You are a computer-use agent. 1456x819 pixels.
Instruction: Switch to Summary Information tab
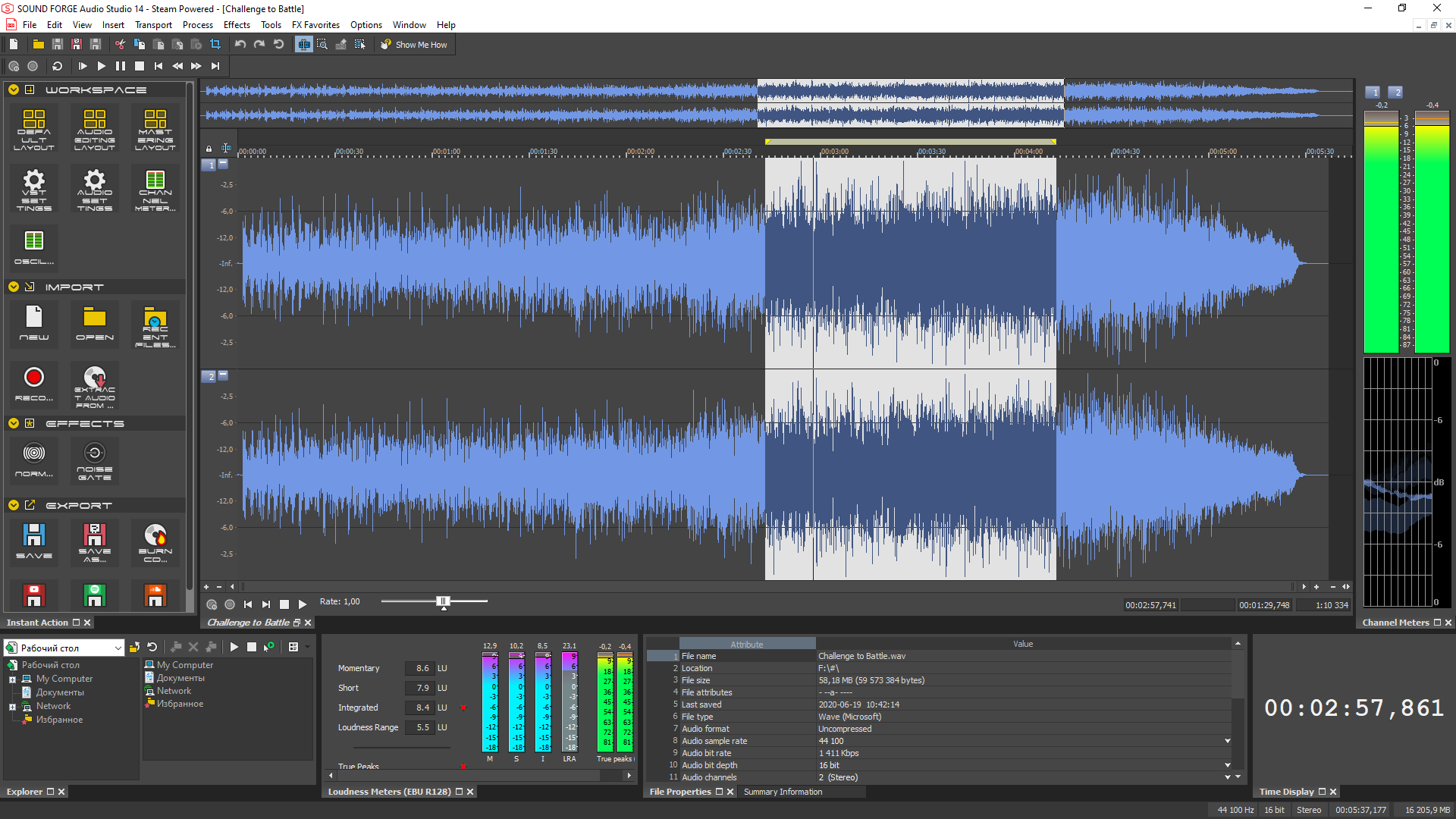coord(783,792)
